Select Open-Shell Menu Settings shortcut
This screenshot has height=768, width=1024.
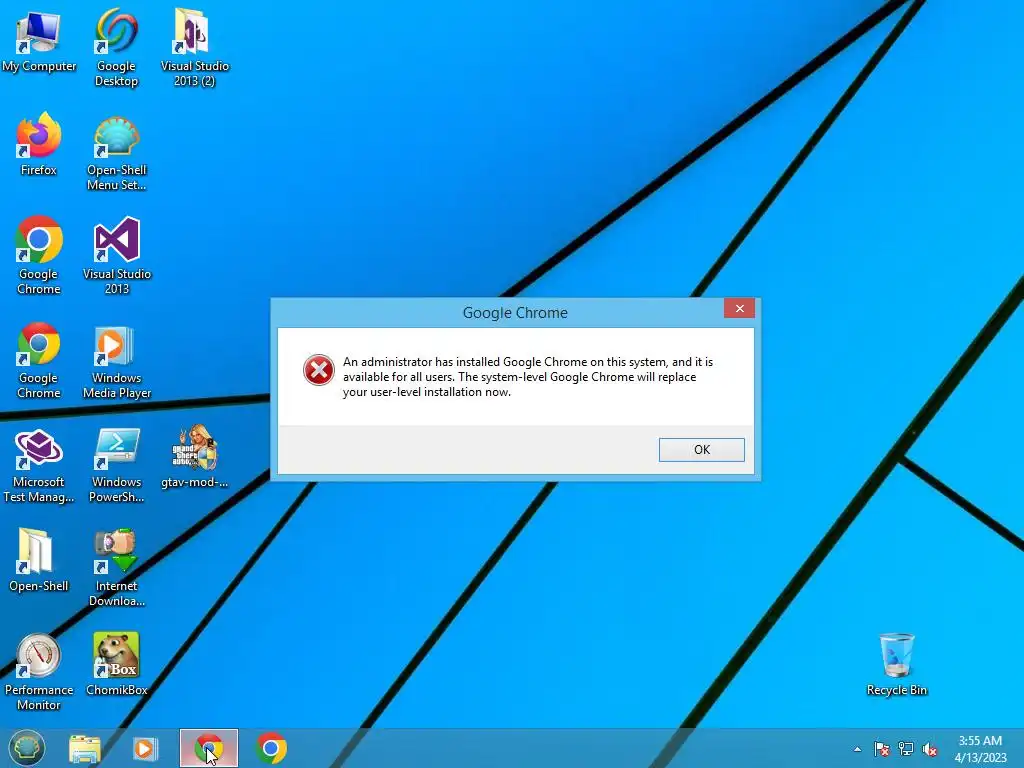tap(116, 153)
